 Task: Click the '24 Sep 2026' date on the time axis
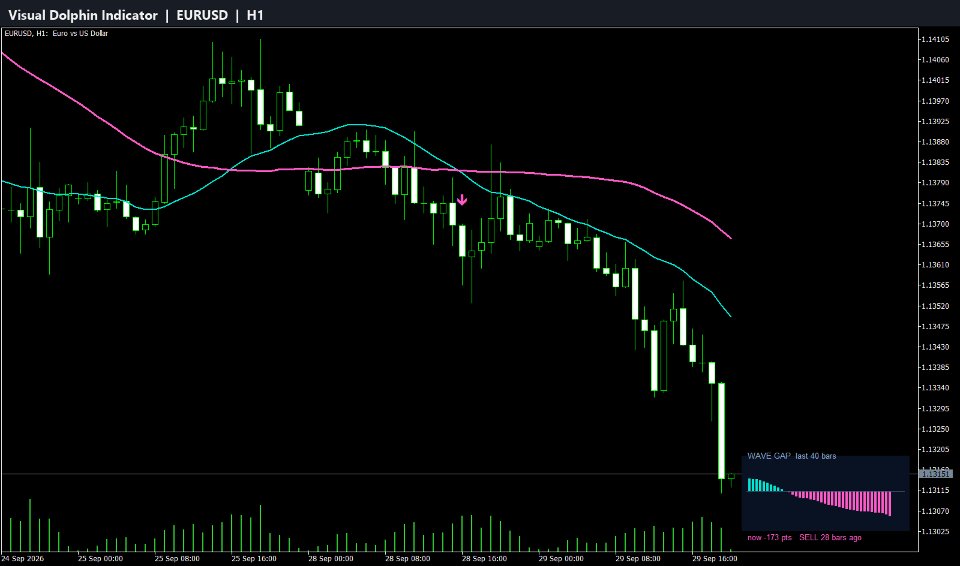[24, 559]
